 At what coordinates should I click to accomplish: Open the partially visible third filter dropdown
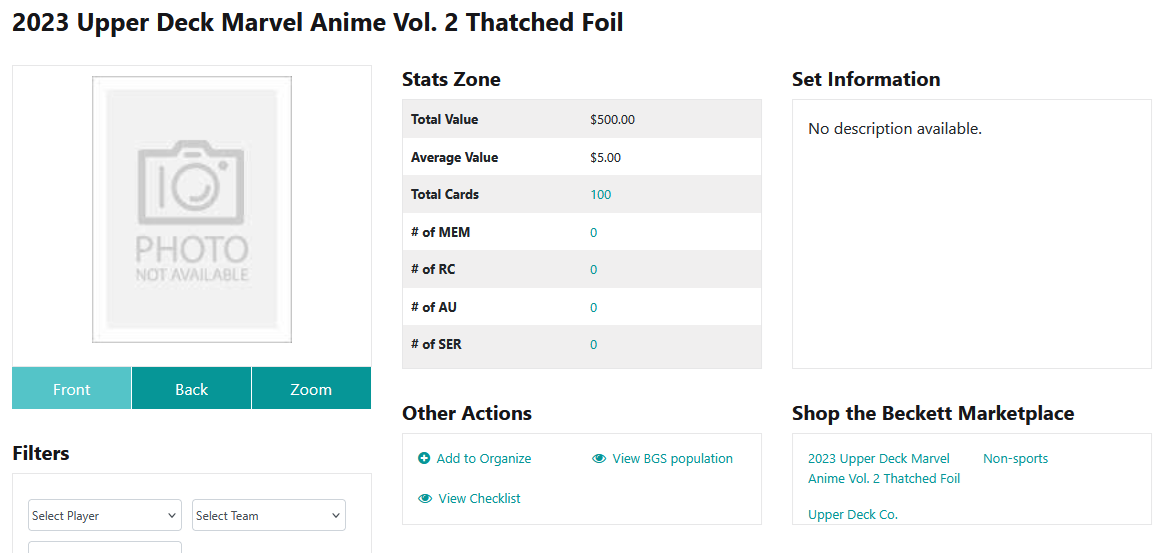click(x=105, y=547)
